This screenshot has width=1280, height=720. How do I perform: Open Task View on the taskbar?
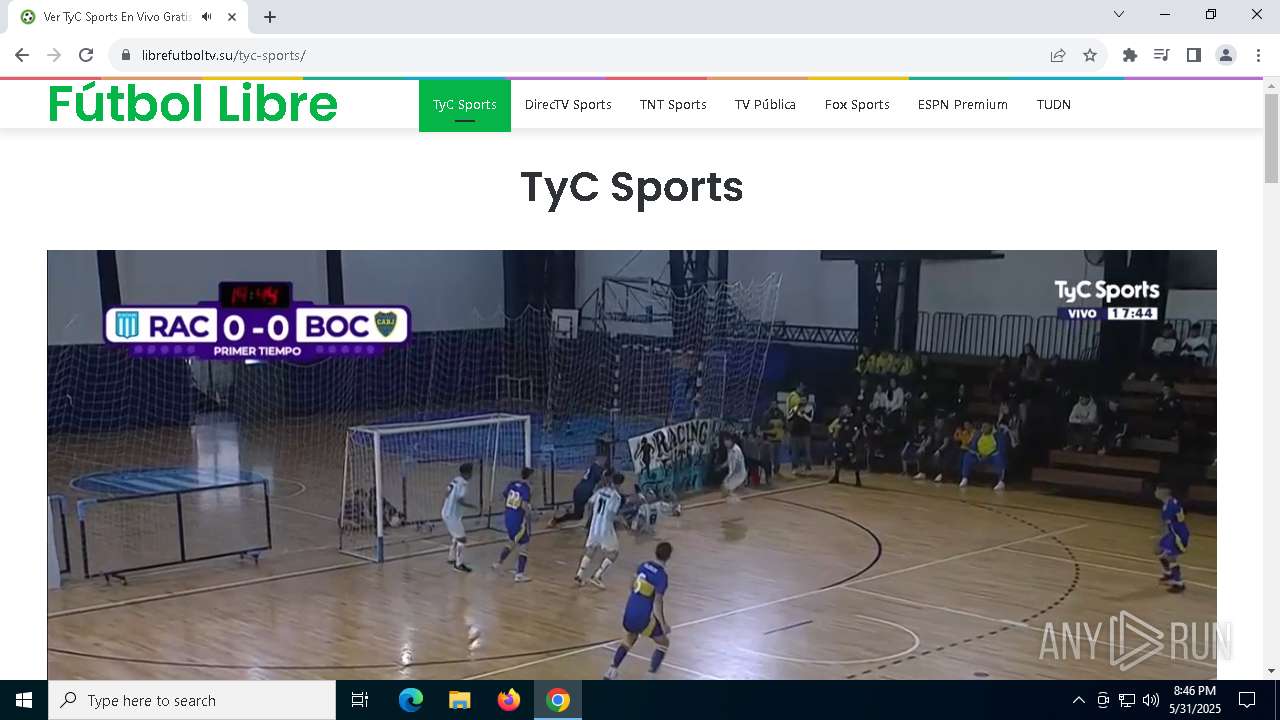coord(360,700)
